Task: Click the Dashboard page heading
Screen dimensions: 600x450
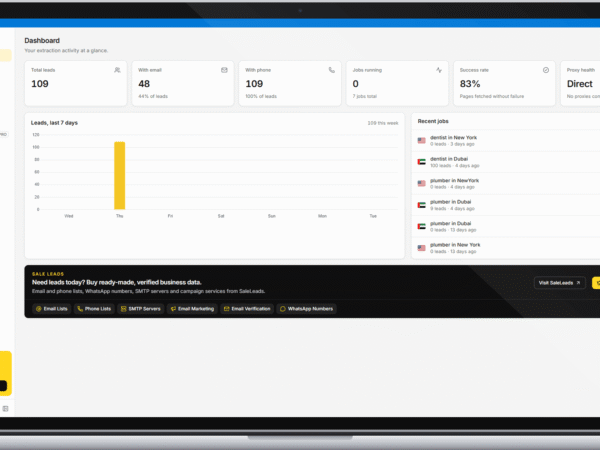Action: click(42, 41)
